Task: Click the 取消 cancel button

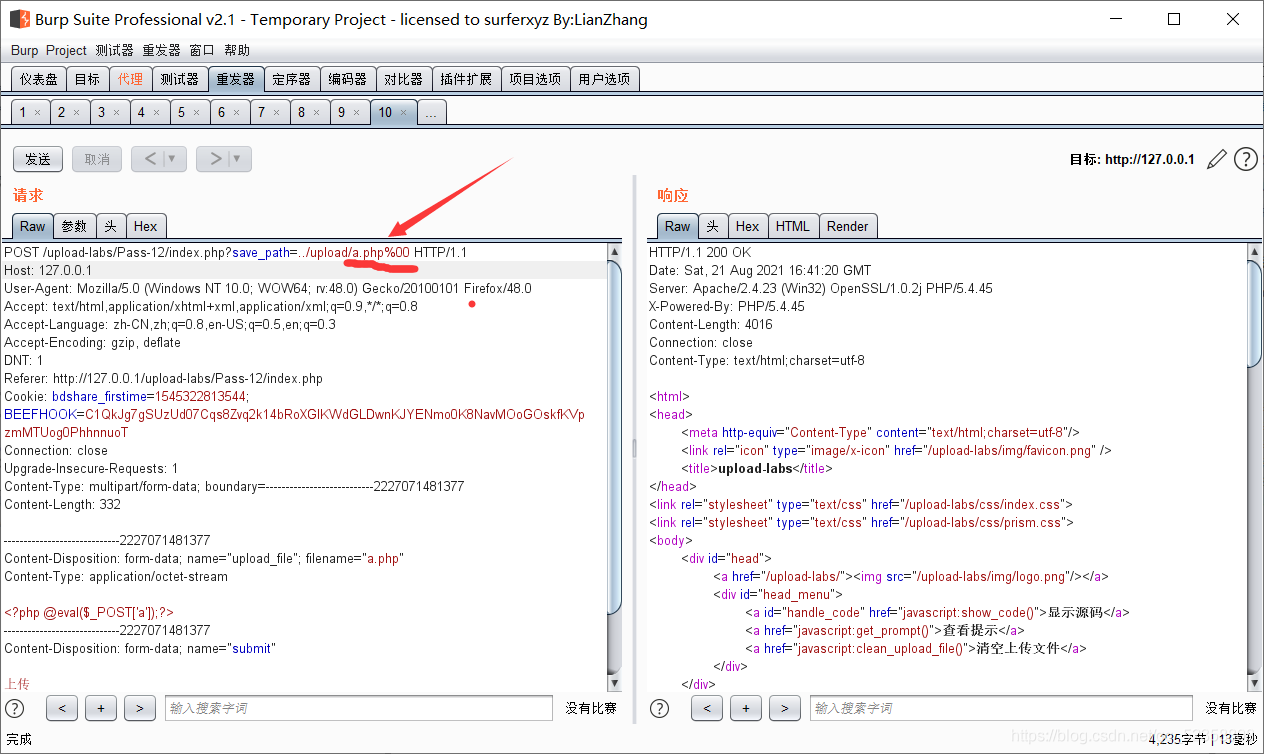Action: pyautogui.click(x=97, y=159)
